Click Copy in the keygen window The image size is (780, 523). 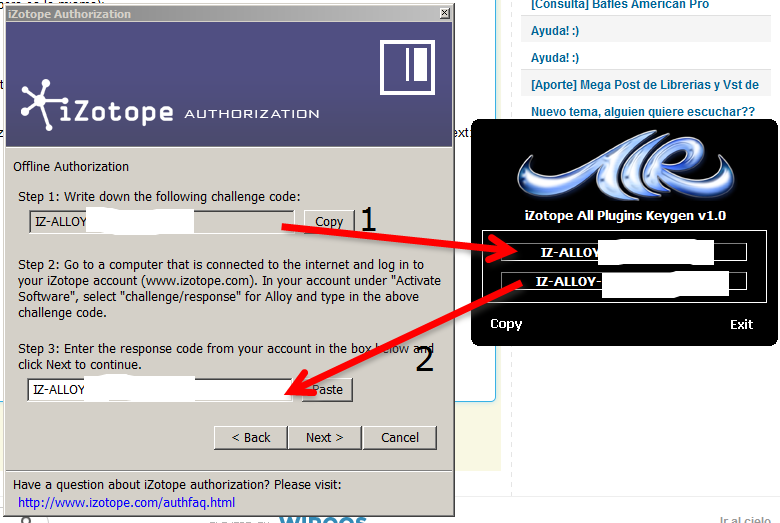[506, 324]
